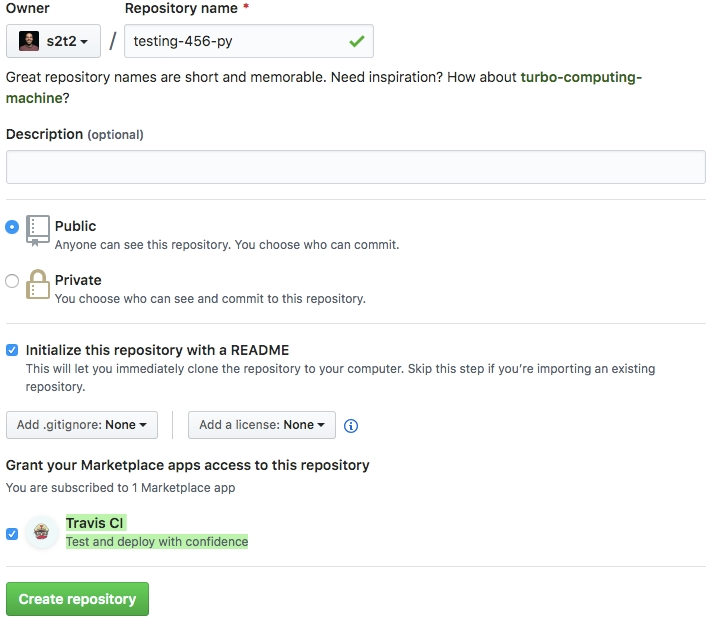The image size is (716, 624).
Task: Uncheck the Travis CI access checkbox
Action: 12,533
